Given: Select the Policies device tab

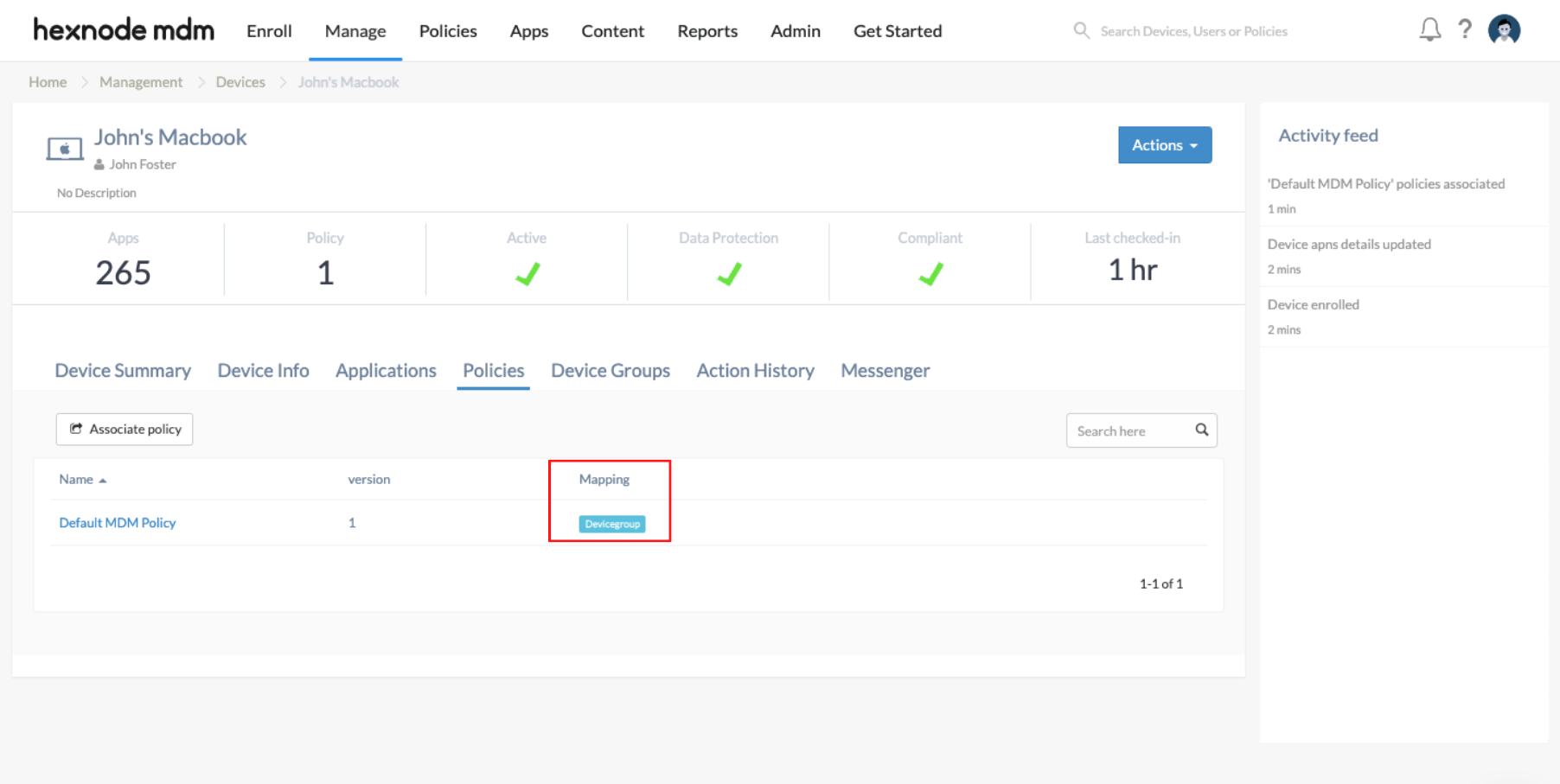Looking at the screenshot, I should click(493, 370).
